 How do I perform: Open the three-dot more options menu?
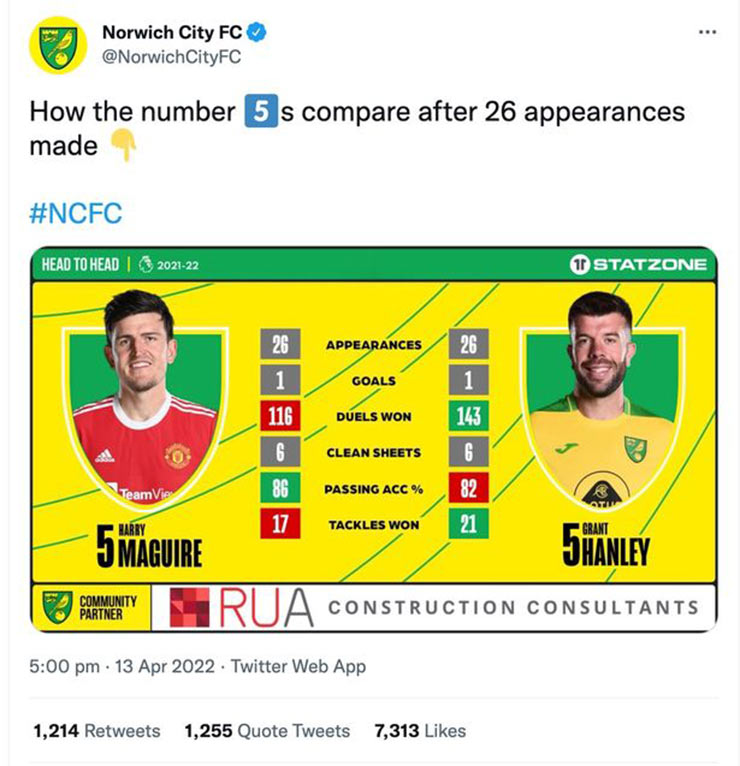point(707,32)
